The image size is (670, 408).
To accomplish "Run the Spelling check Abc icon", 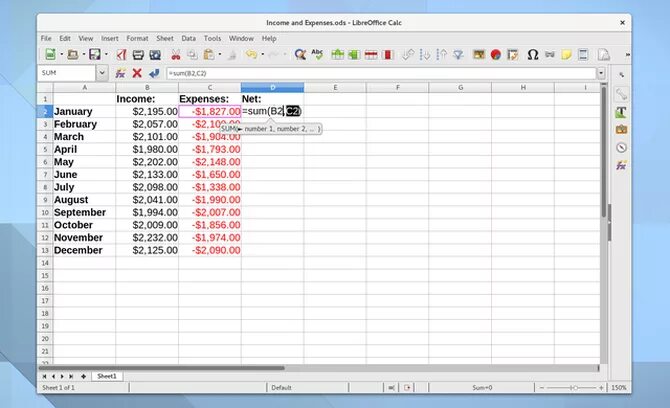I will (317, 54).
